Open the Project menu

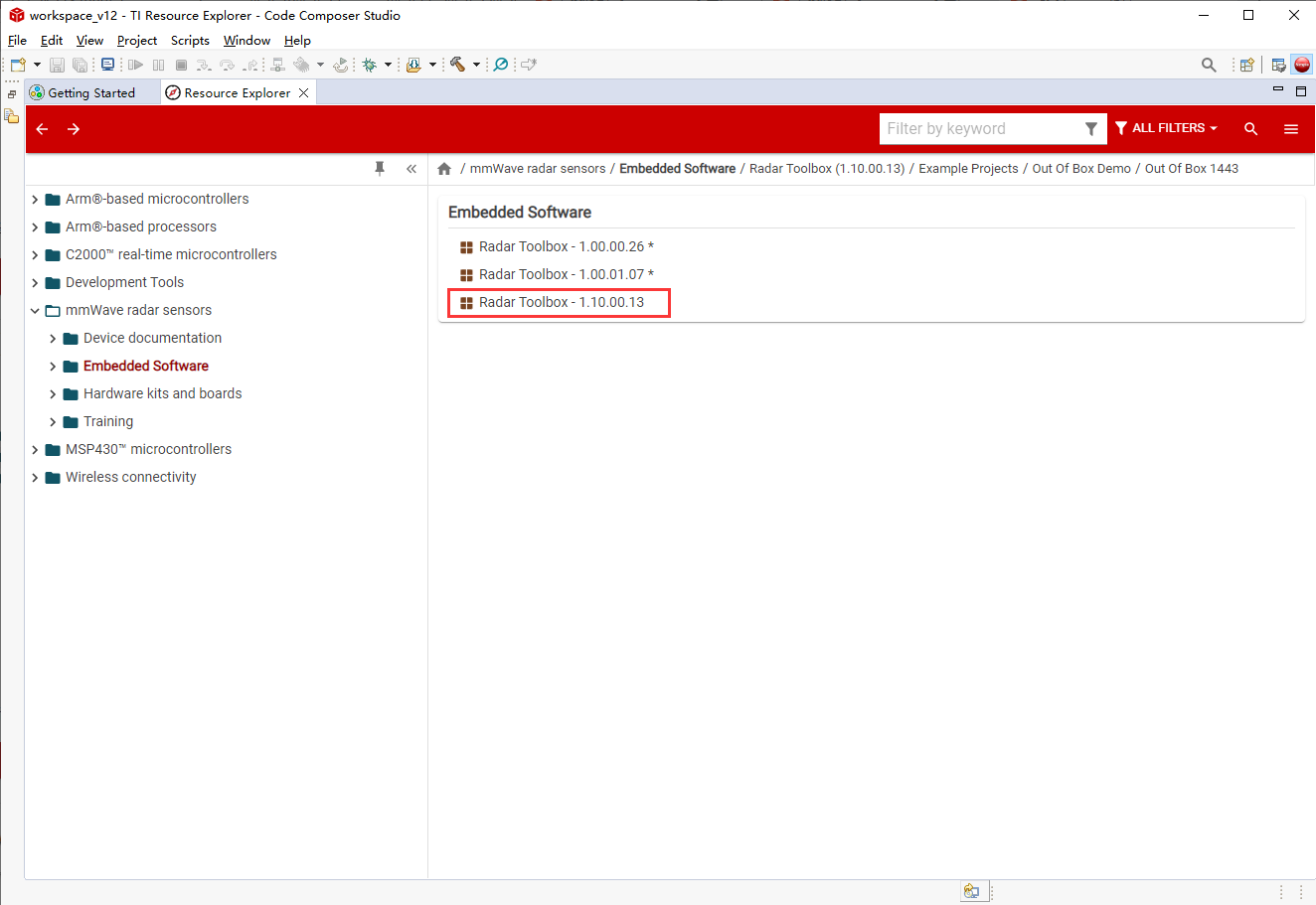tap(137, 41)
